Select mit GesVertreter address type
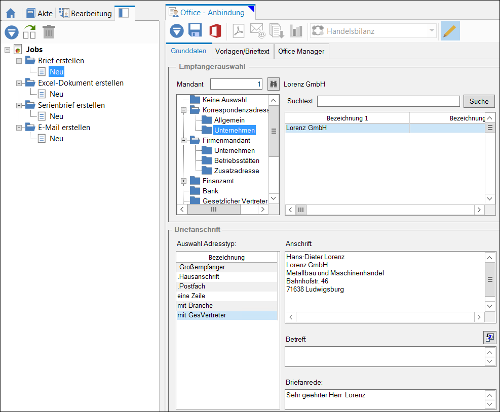 (x=227, y=315)
